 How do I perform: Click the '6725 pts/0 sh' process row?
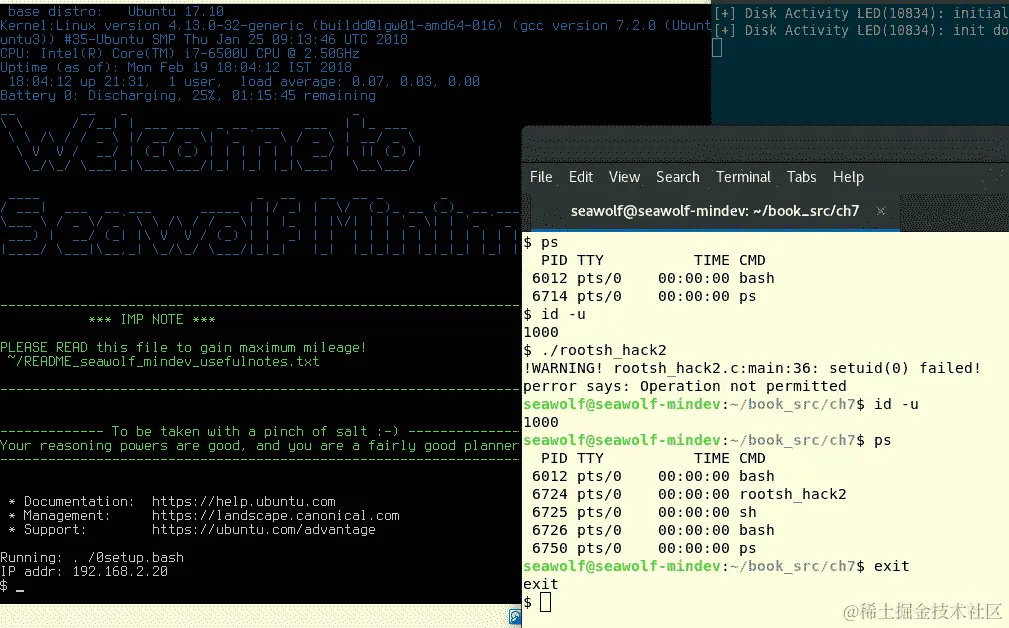point(643,512)
